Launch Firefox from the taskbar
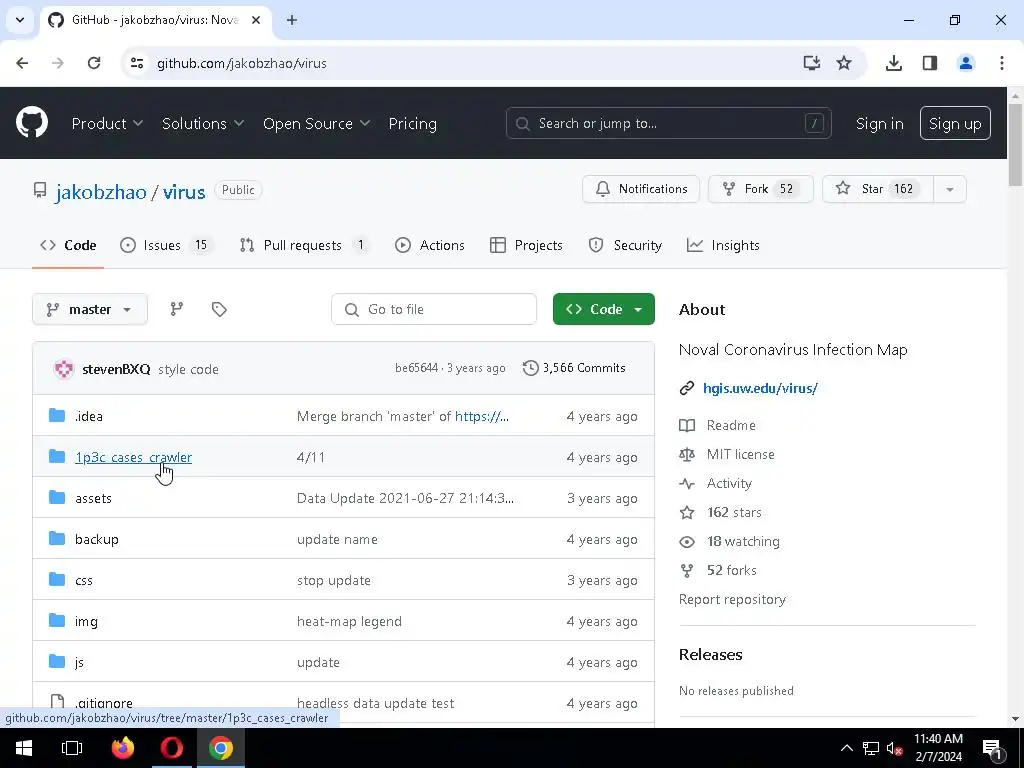The image size is (1024, 768). coord(122,748)
